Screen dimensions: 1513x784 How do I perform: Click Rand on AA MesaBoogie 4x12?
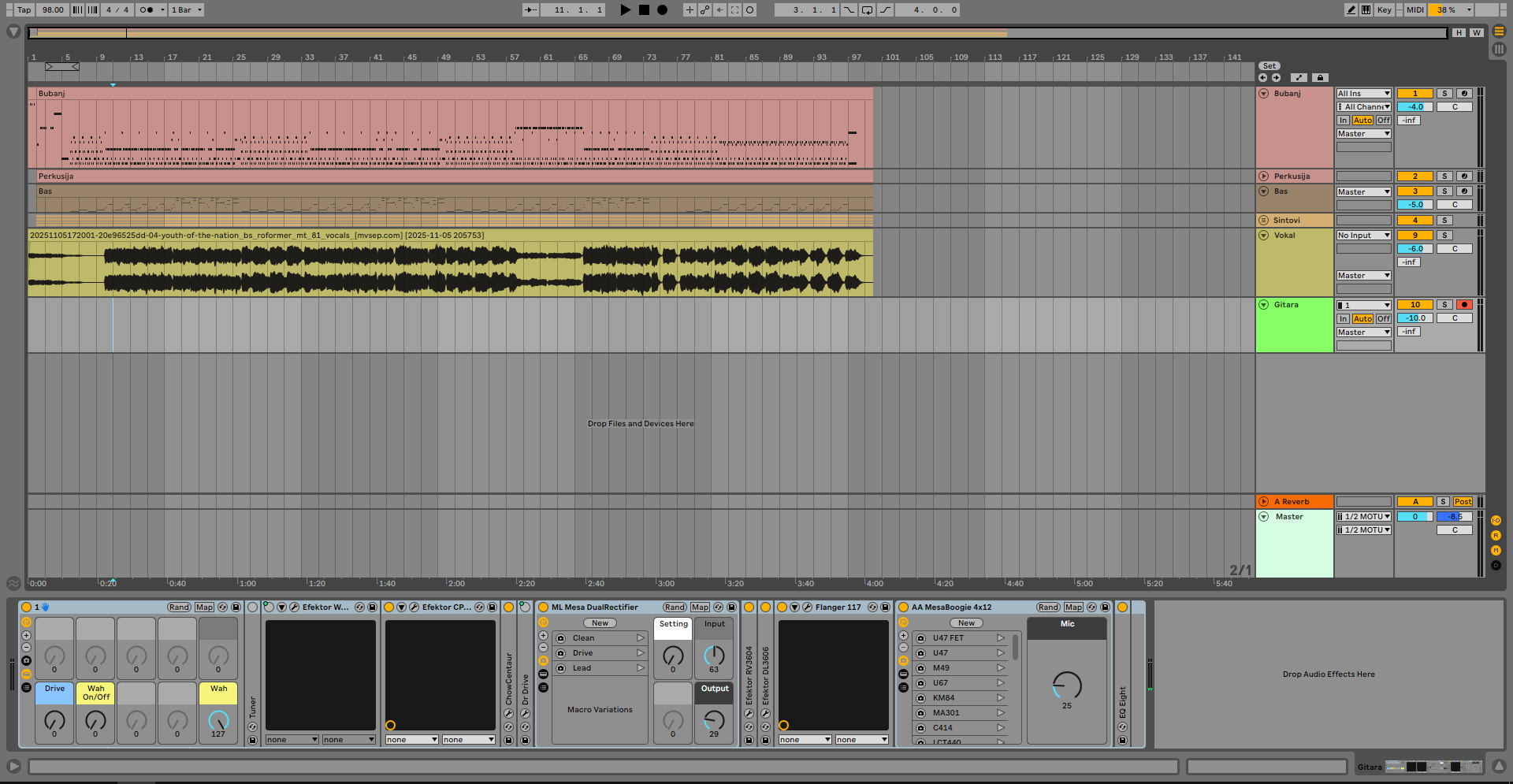(1048, 608)
